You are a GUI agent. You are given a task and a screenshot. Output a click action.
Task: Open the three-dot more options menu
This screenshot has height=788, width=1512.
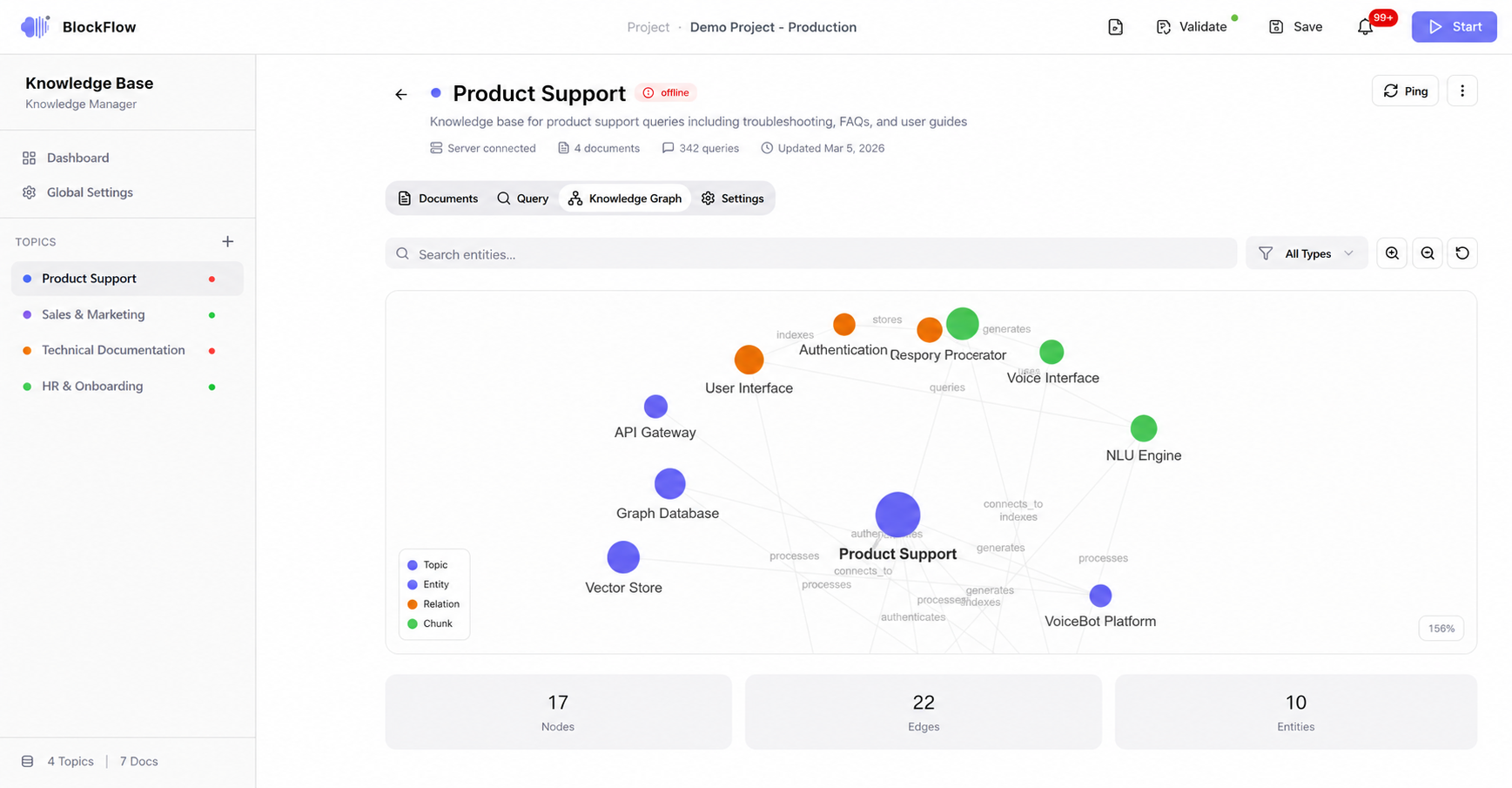[x=1462, y=91]
